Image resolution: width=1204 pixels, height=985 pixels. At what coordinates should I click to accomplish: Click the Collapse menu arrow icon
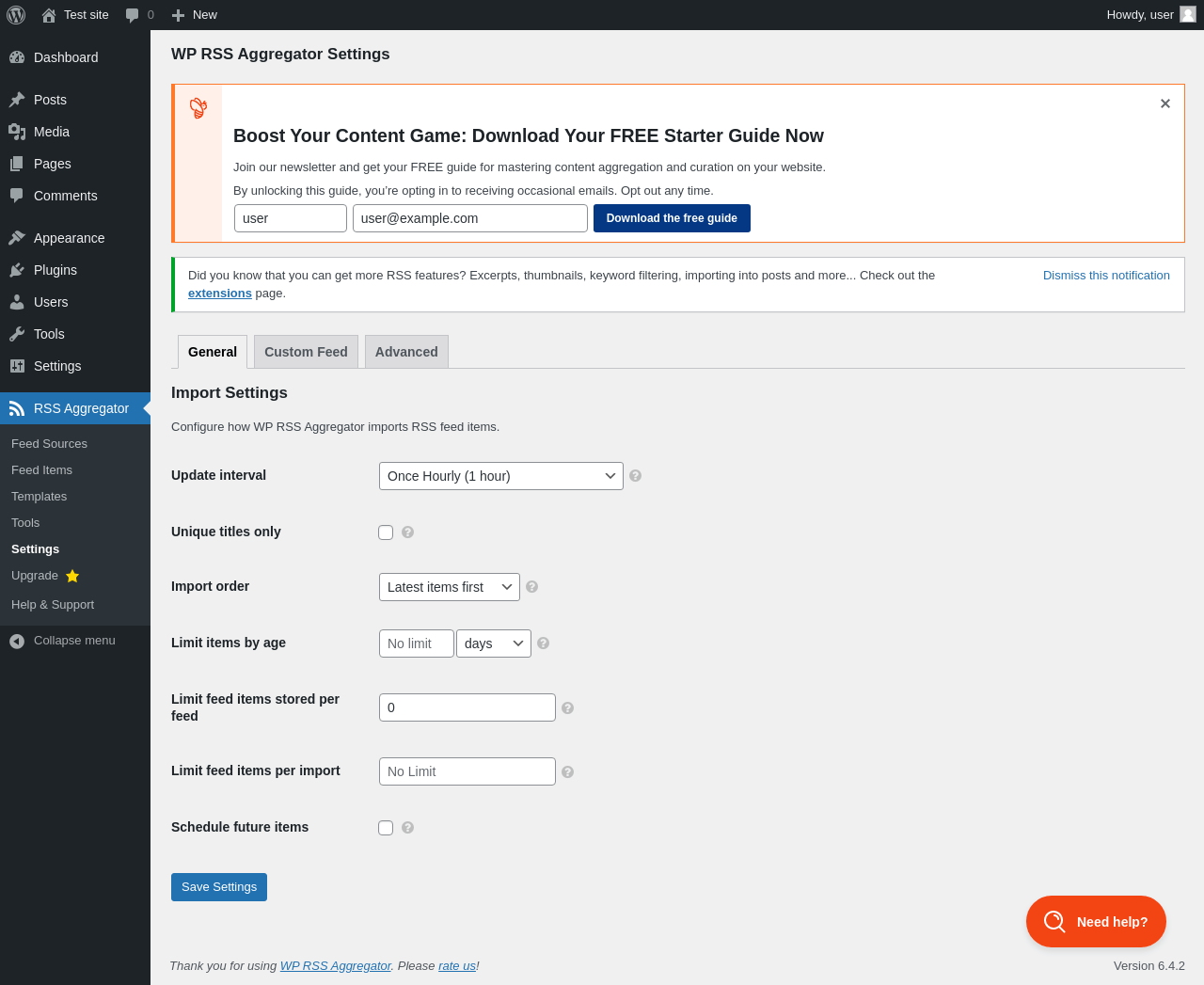point(17,641)
